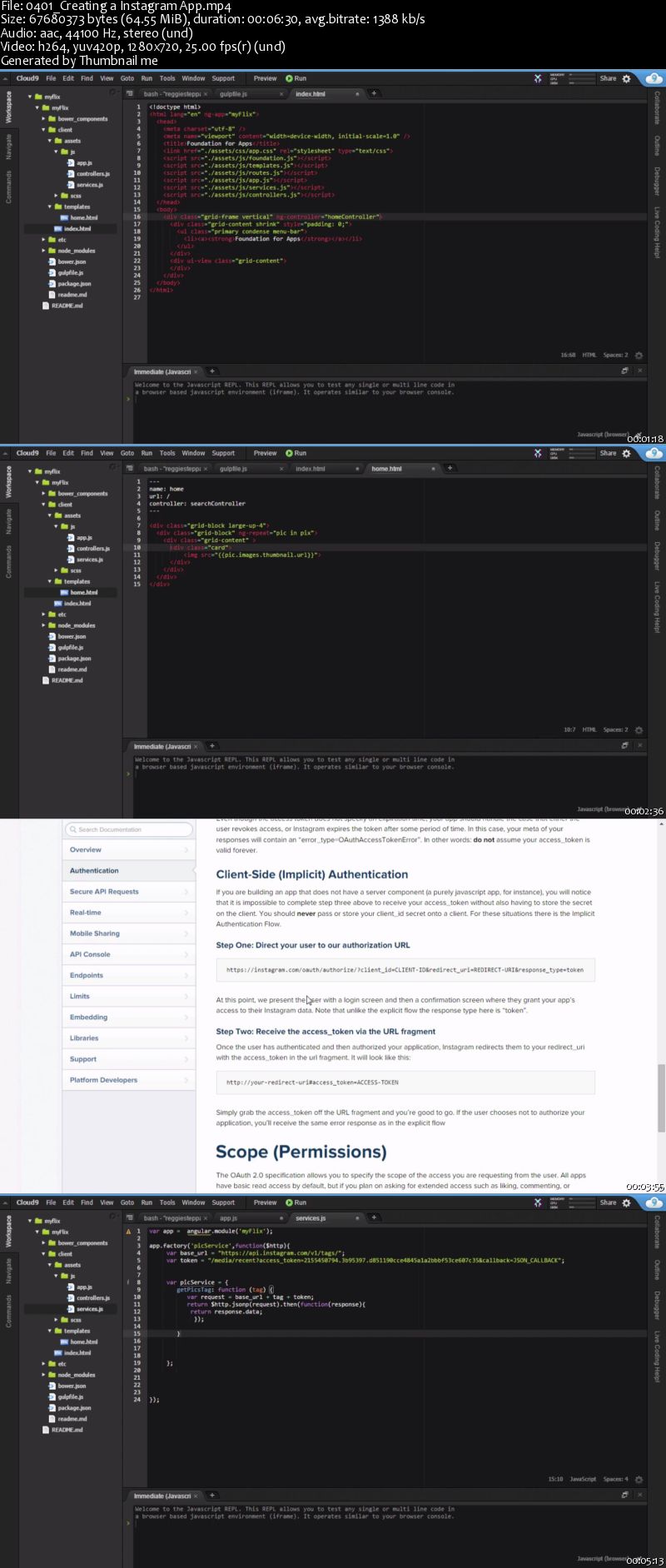Toggle Collaborate panel in 00:01:18 frame

[657, 107]
